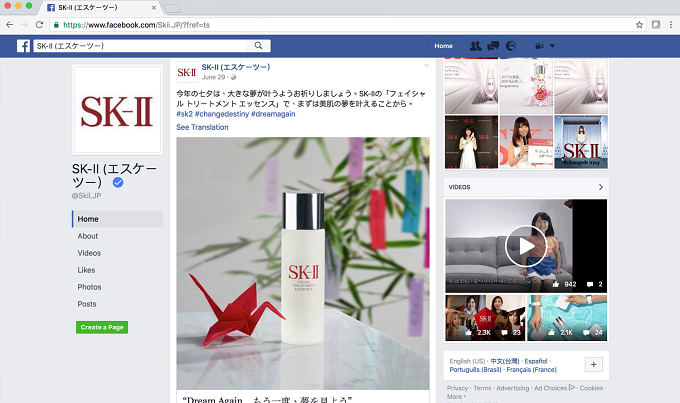Image resolution: width=680 pixels, height=403 pixels.
Task: Expand the post options chevron
Action: click(x=427, y=65)
